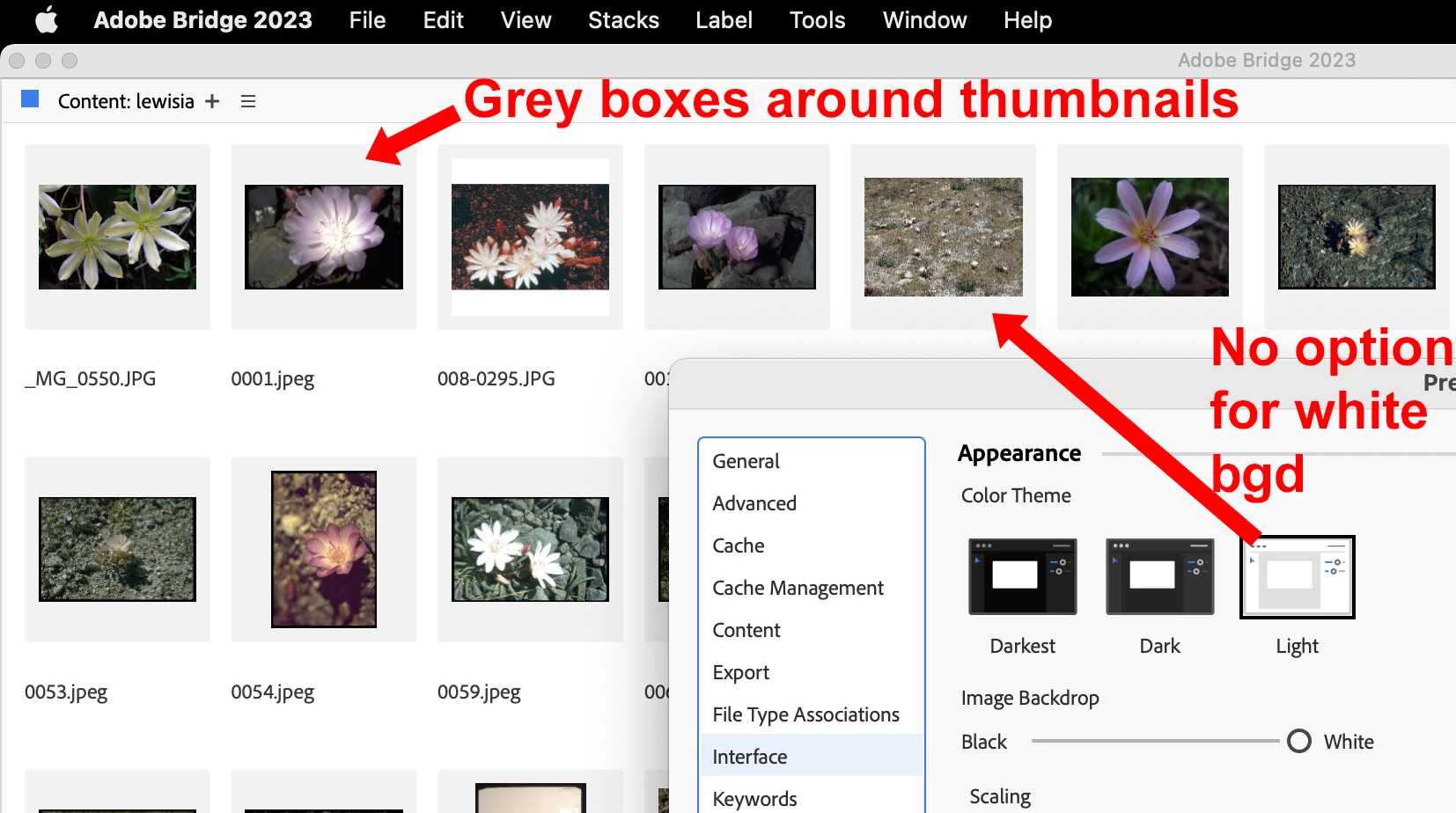The width and height of the screenshot is (1456, 813).
Task: Select thumbnail _MG_0550.JPG
Action: pyautogui.click(x=117, y=237)
